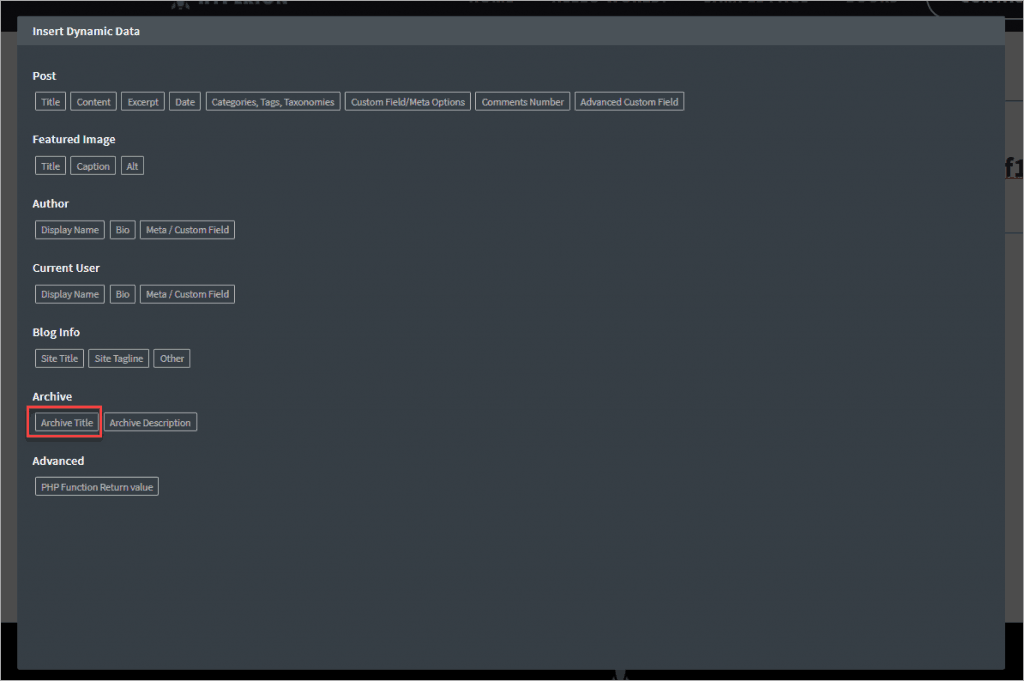This screenshot has width=1024, height=681.
Task: Select Featured Image Caption
Action: 93,166
